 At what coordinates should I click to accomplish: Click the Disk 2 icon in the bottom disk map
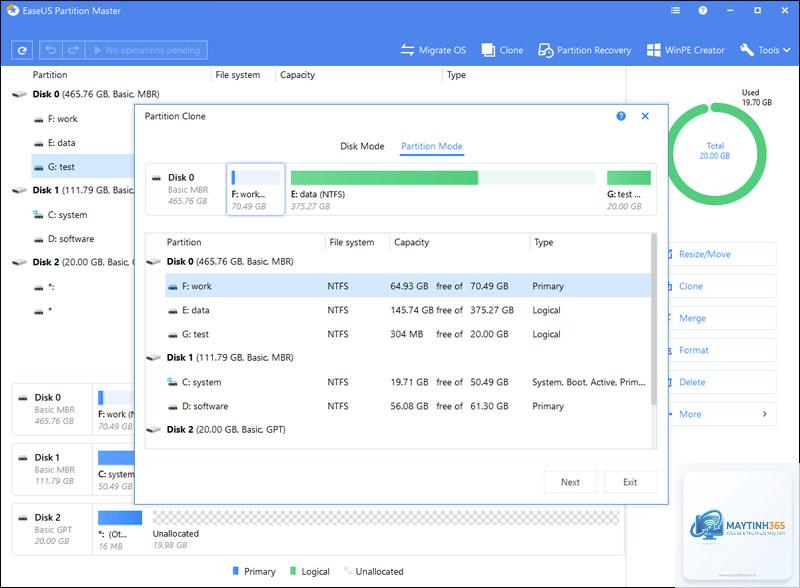click(x=22, y=518)
